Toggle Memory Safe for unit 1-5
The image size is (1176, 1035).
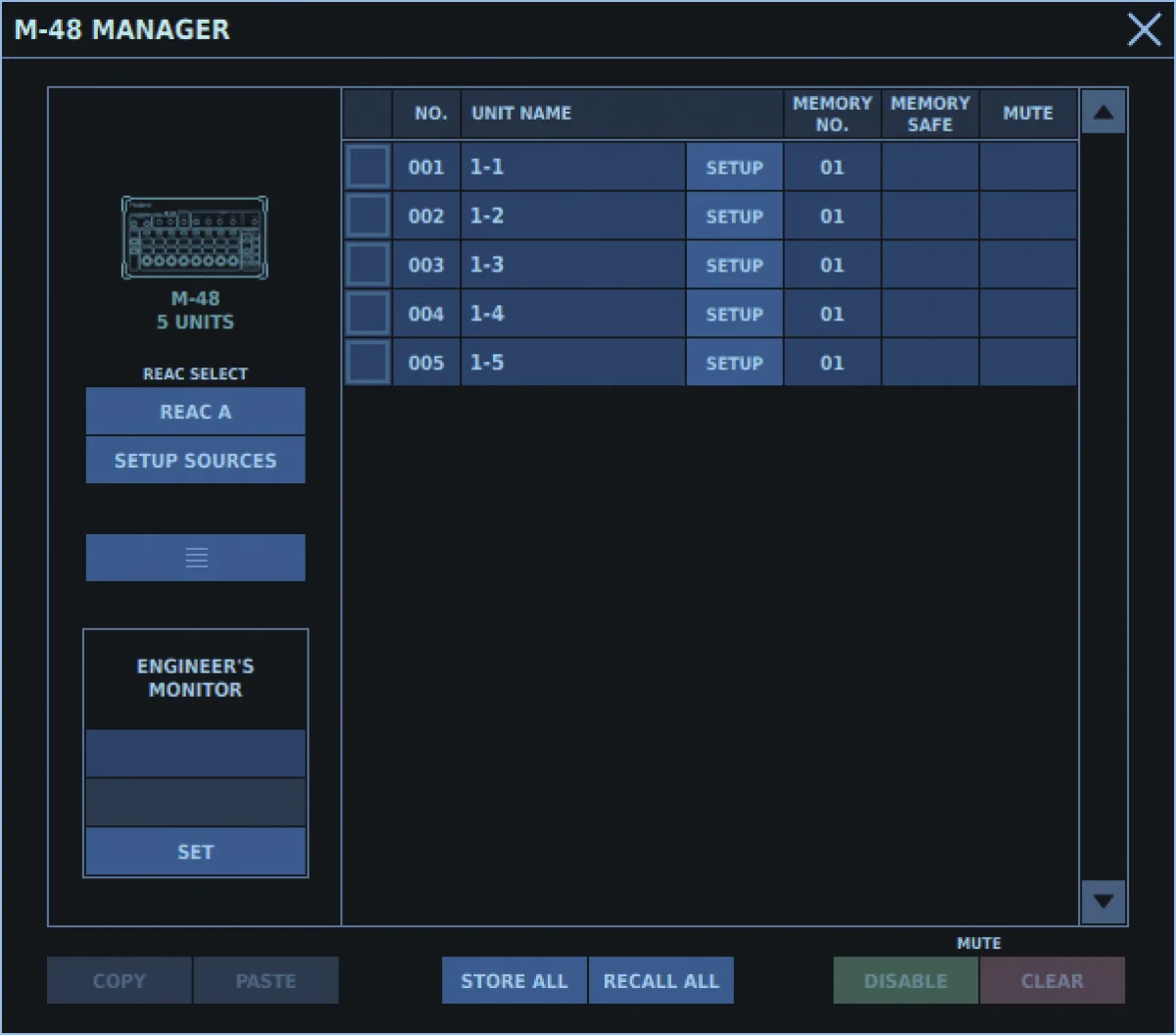[x=930, y=363]
